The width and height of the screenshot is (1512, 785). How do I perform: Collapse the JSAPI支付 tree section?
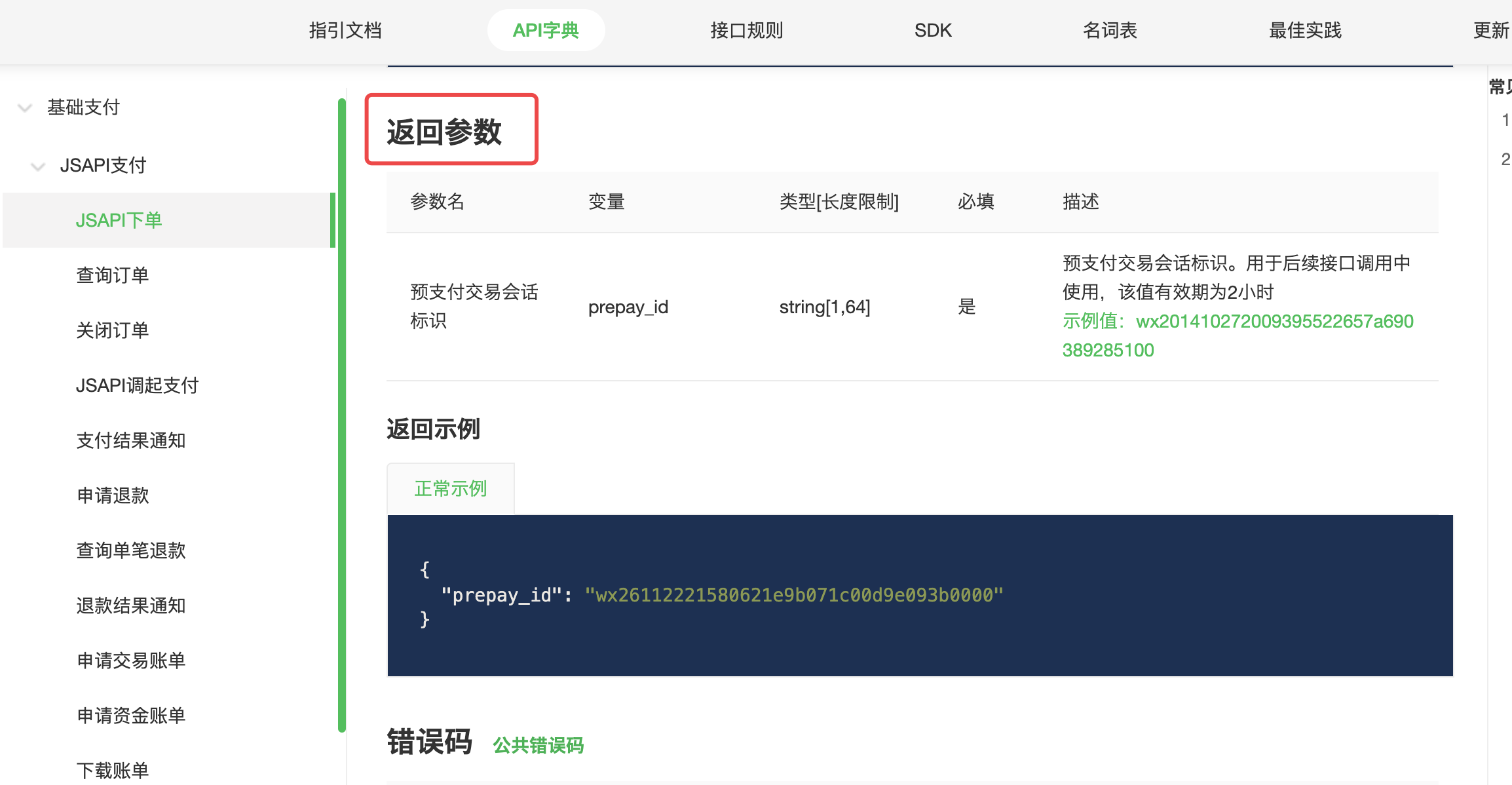tap(102, 166)
